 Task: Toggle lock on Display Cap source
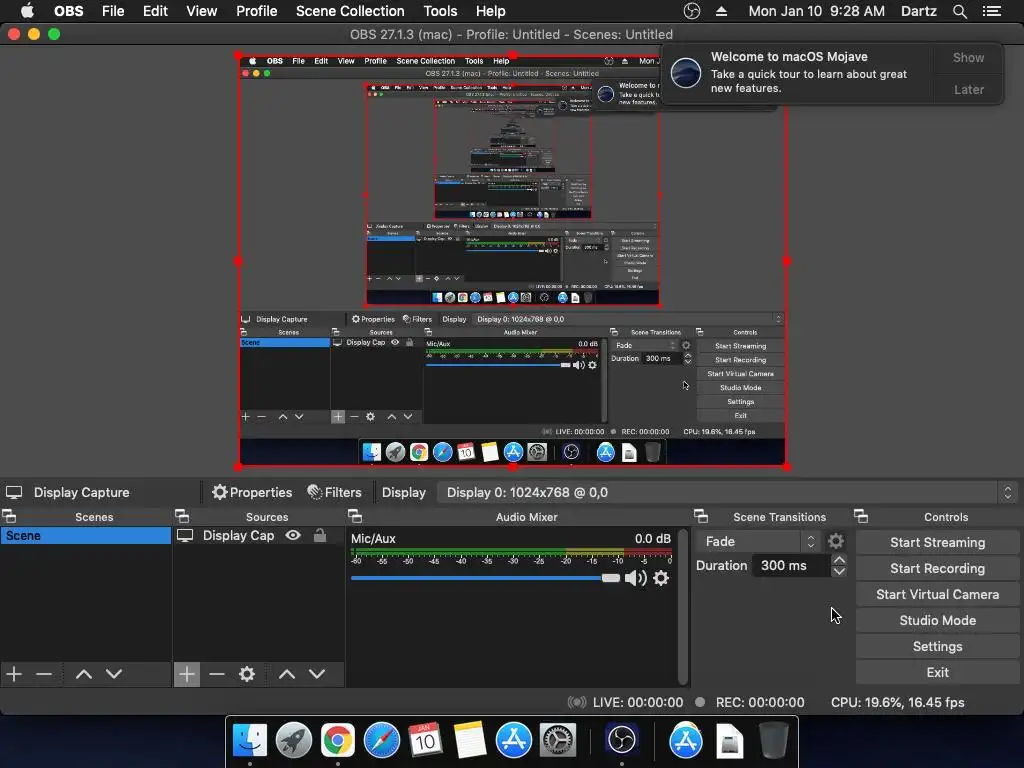pos(320,536)
